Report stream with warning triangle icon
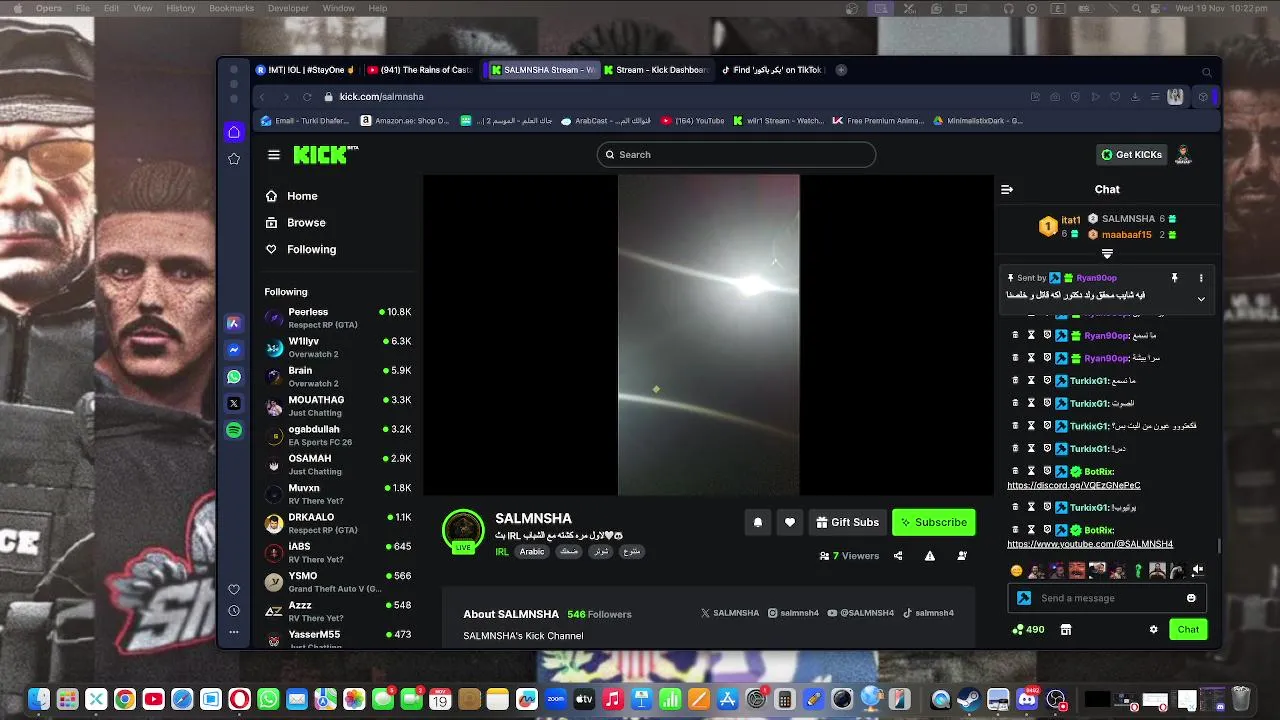 click(930, 556)
